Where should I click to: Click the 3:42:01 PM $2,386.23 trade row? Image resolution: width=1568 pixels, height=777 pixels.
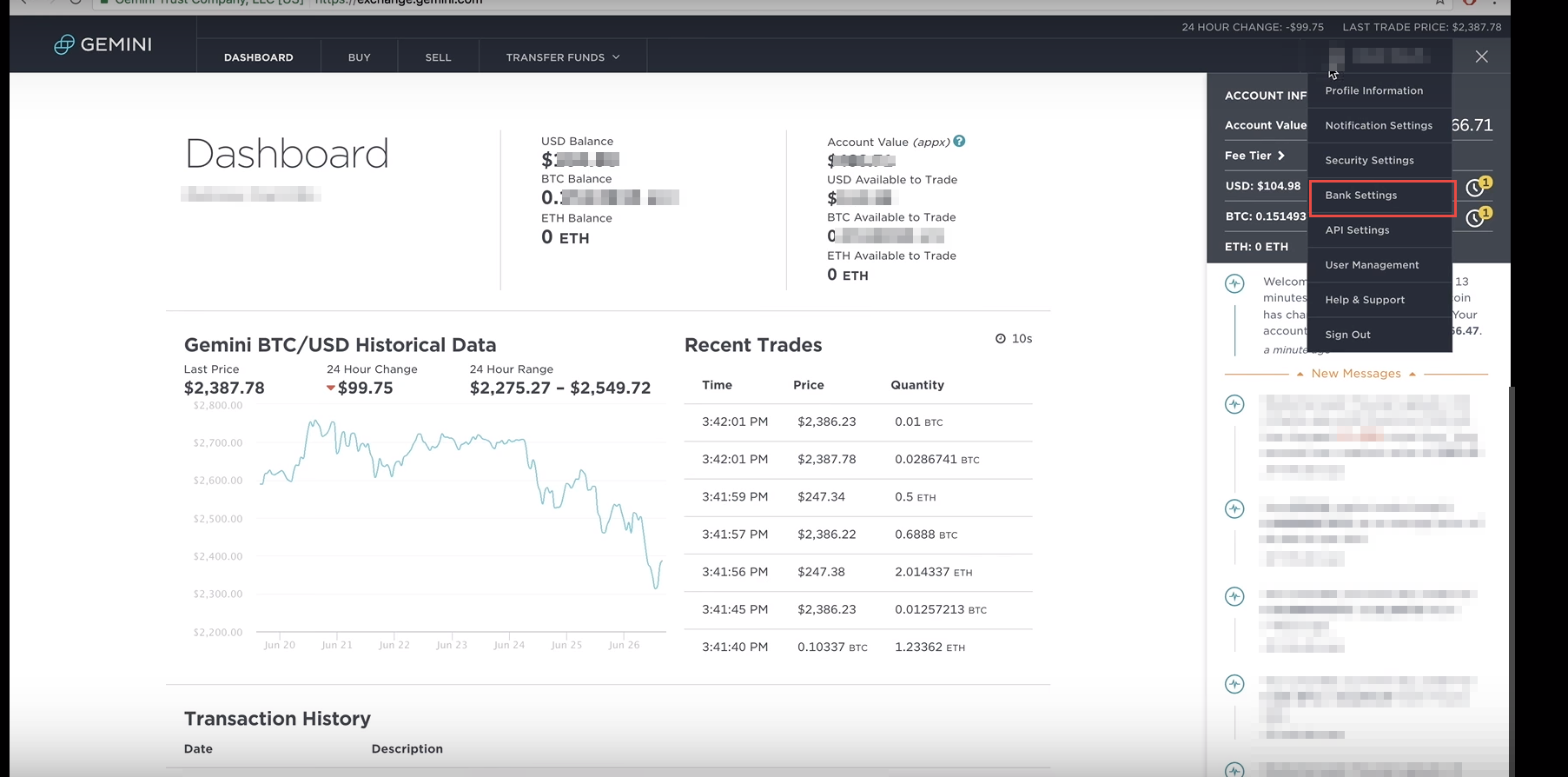pos(858,422)
